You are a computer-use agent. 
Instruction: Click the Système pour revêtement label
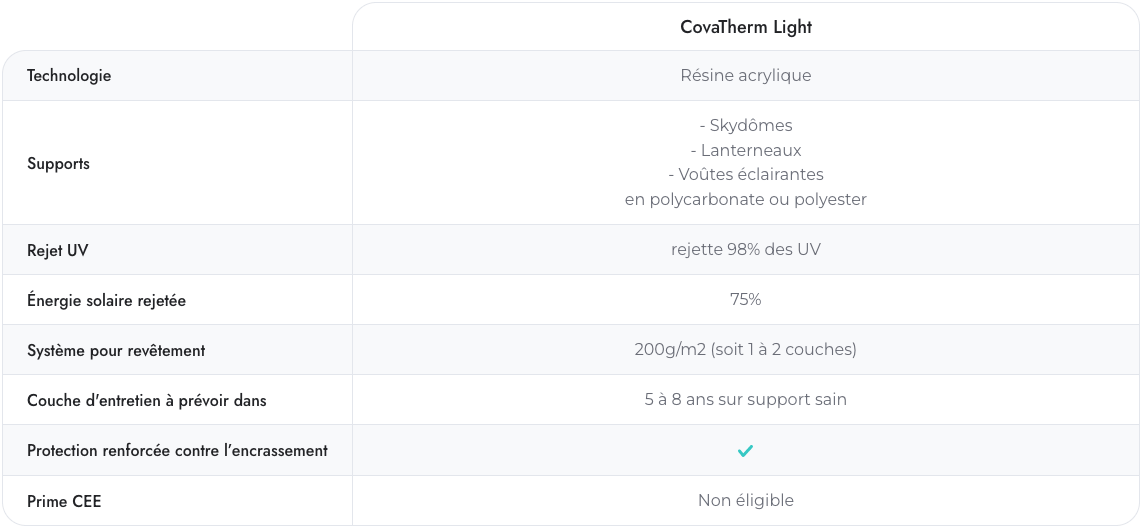116,350
